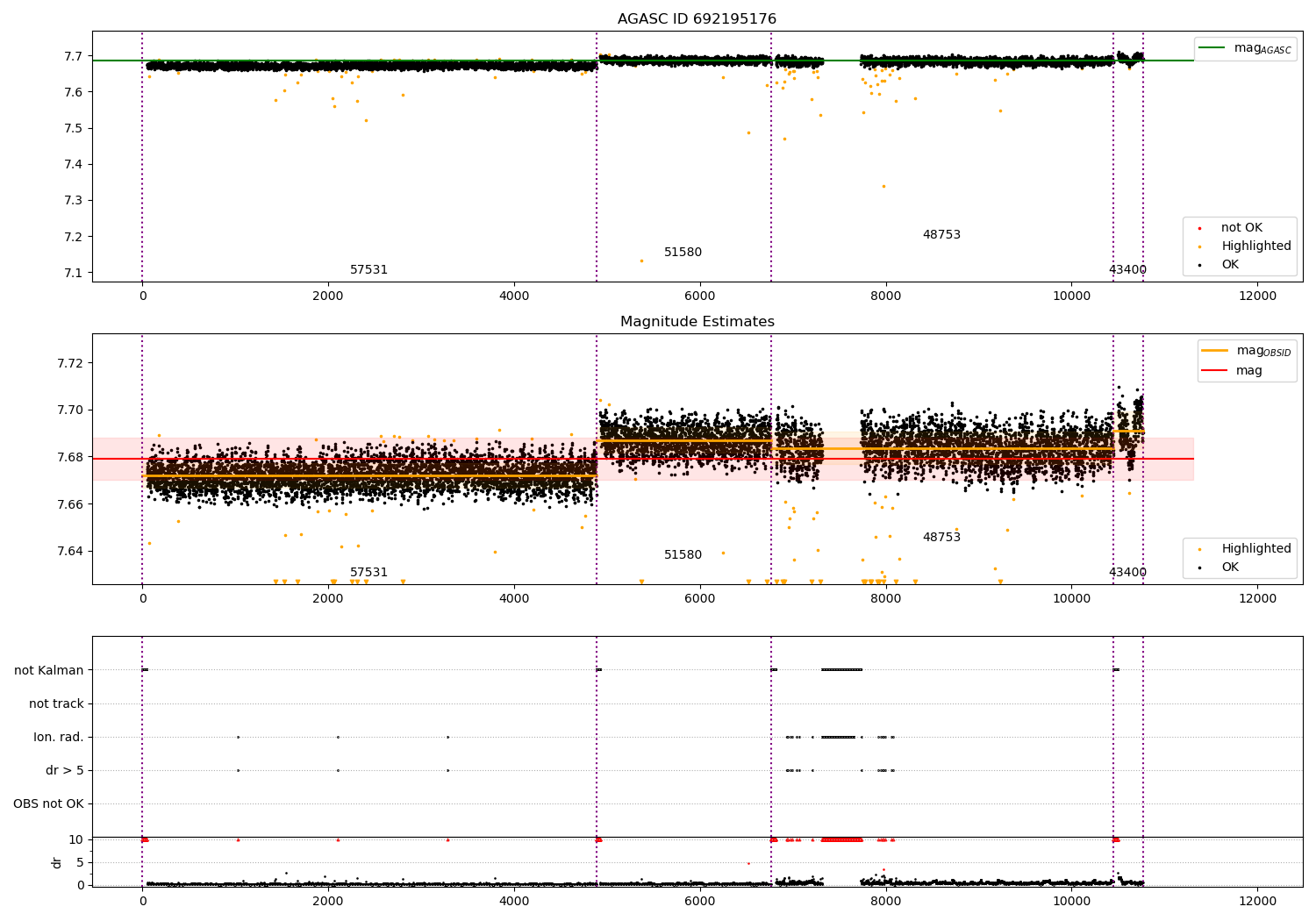Click the 7.5 y-axis tick in top plot
The image size is (1316, 921).
click(x=74, y=128)
